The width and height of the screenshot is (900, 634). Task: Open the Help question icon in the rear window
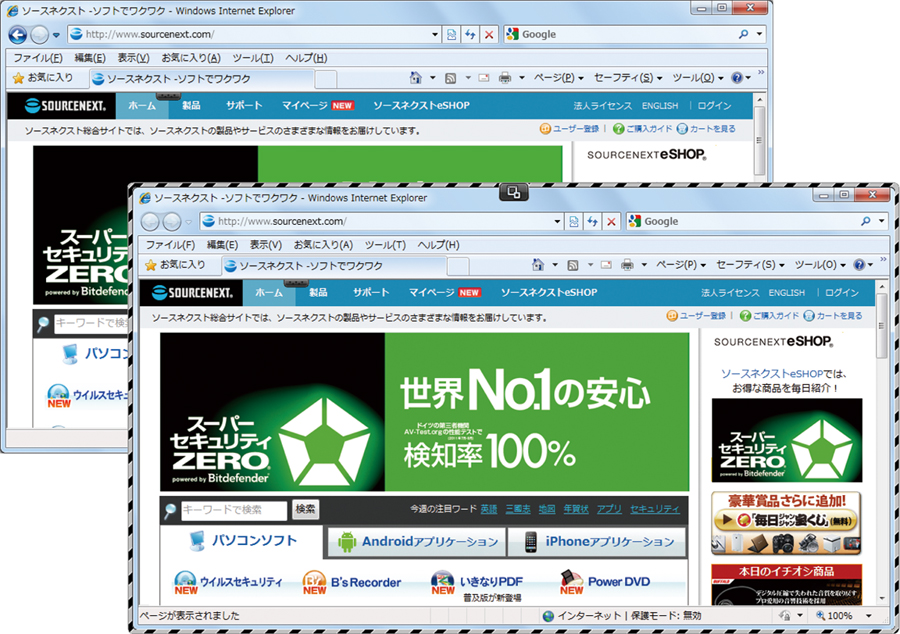pyautogui.click(x=737, y=77)
